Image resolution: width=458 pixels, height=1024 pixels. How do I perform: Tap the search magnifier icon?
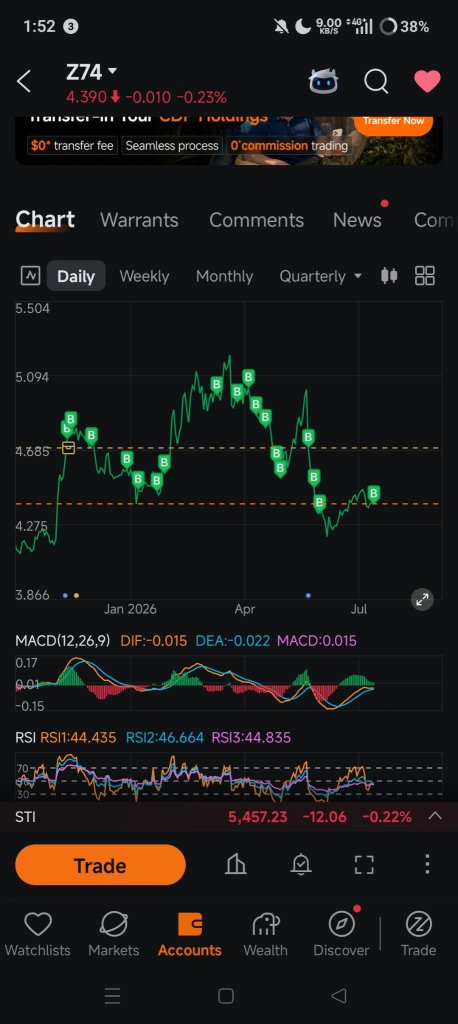pos(376,82)
